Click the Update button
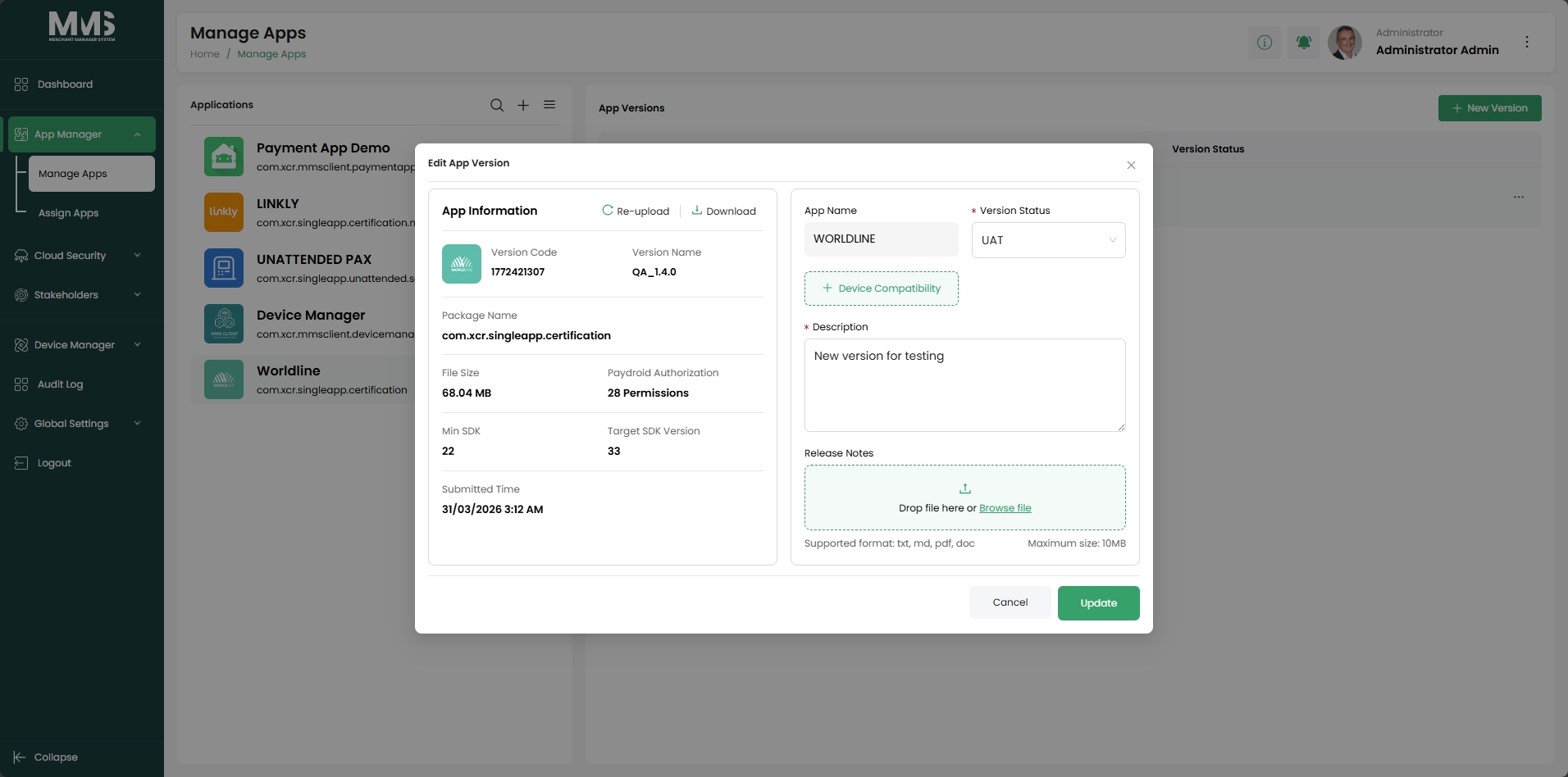The image size is (1568, 777). (x=1099, y=603)
